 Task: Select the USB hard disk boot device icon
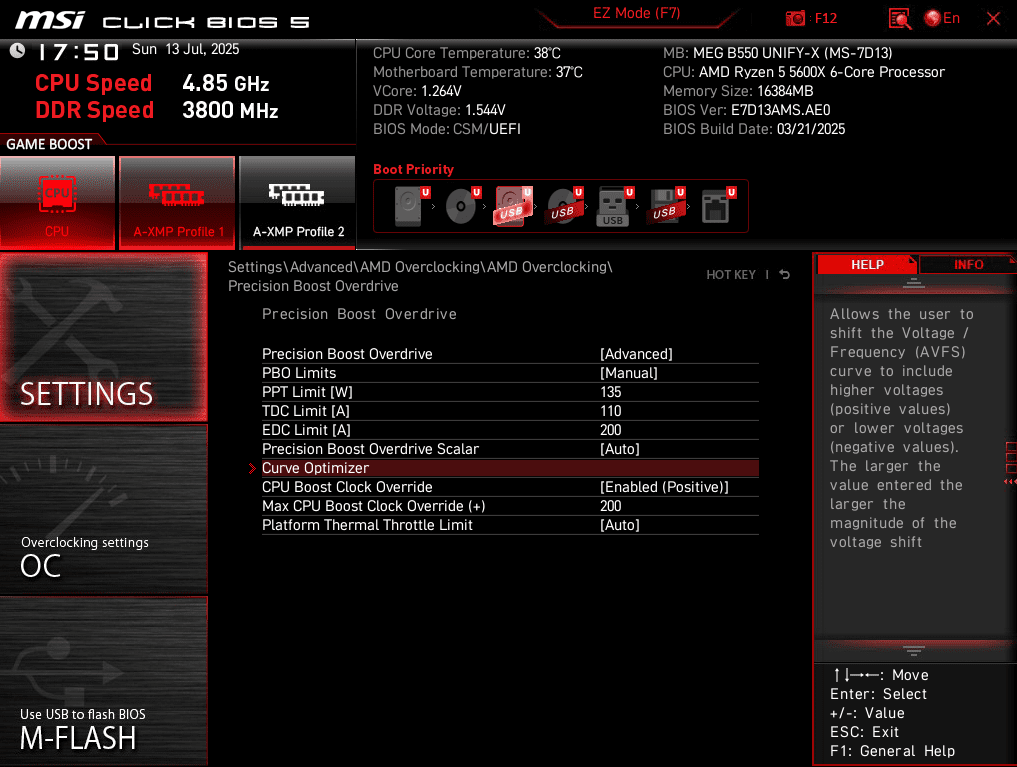[x=514, y=206]
